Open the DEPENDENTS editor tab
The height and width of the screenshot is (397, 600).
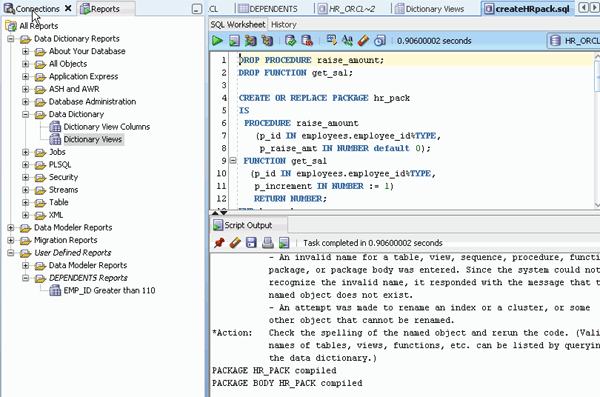click(268, 8)
